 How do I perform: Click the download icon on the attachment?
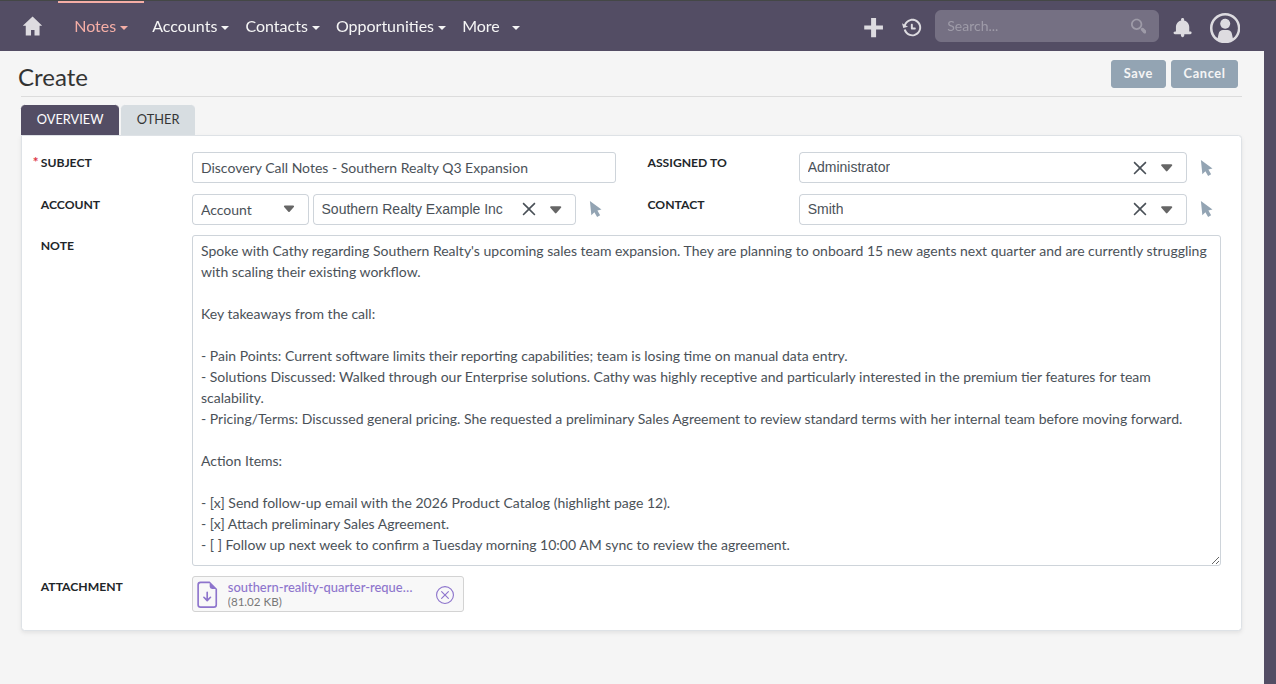click(207, 594)
